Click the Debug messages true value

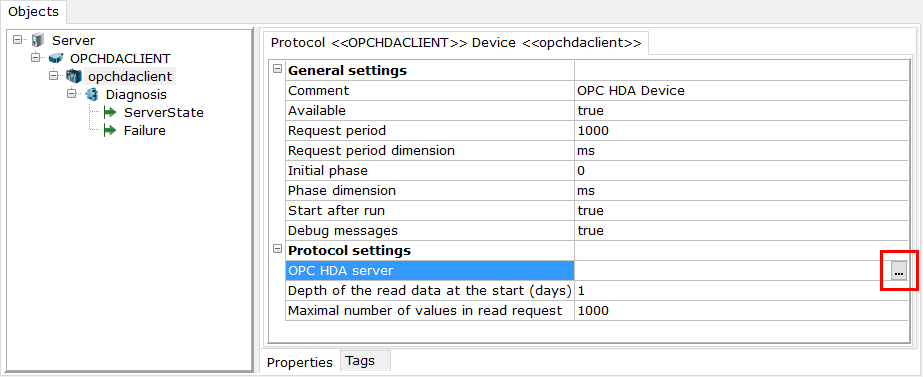pos(741,230)
